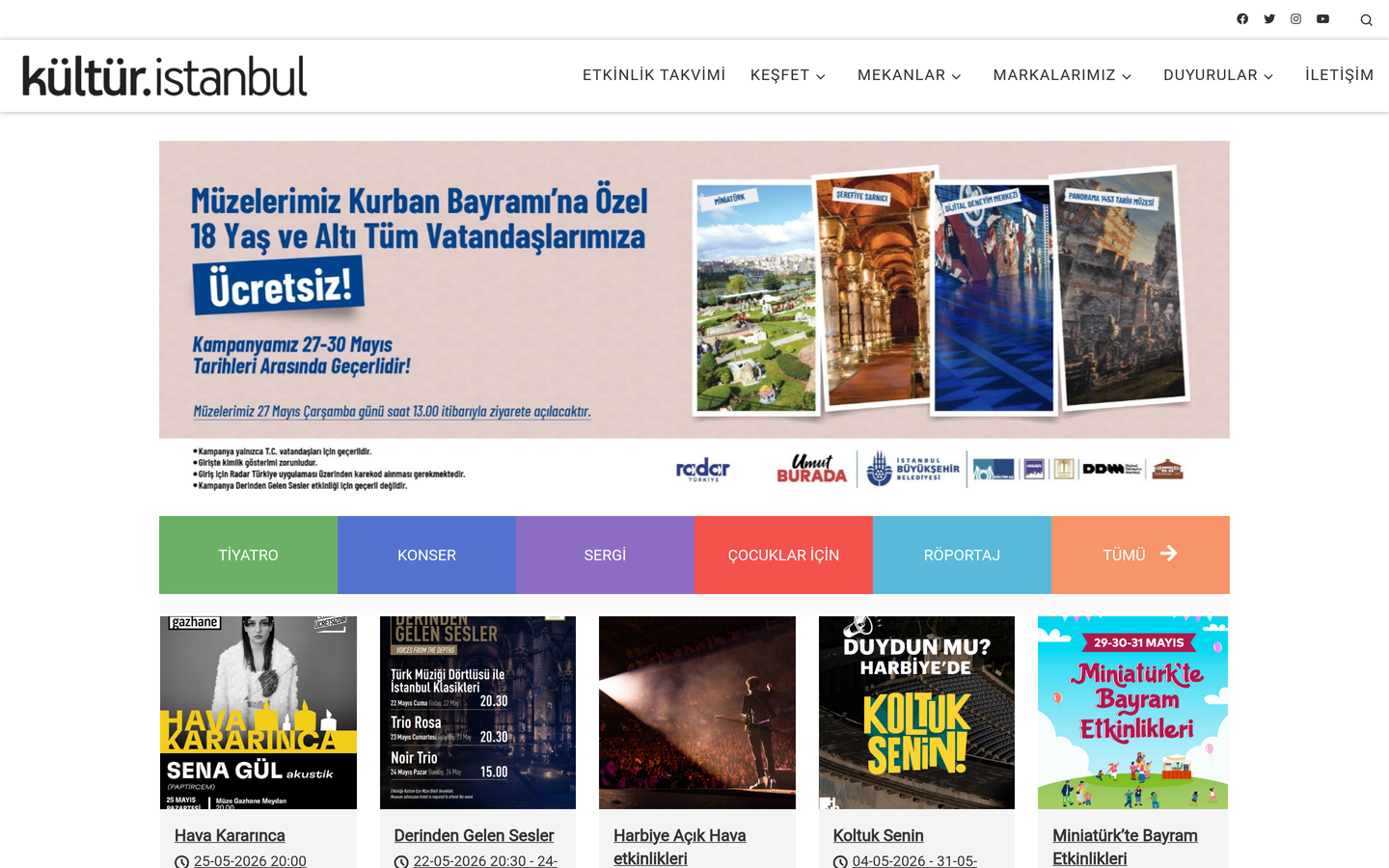Show all events via TÜMÜ tile
The image size is (1389, 868).
coord(1140,555)
